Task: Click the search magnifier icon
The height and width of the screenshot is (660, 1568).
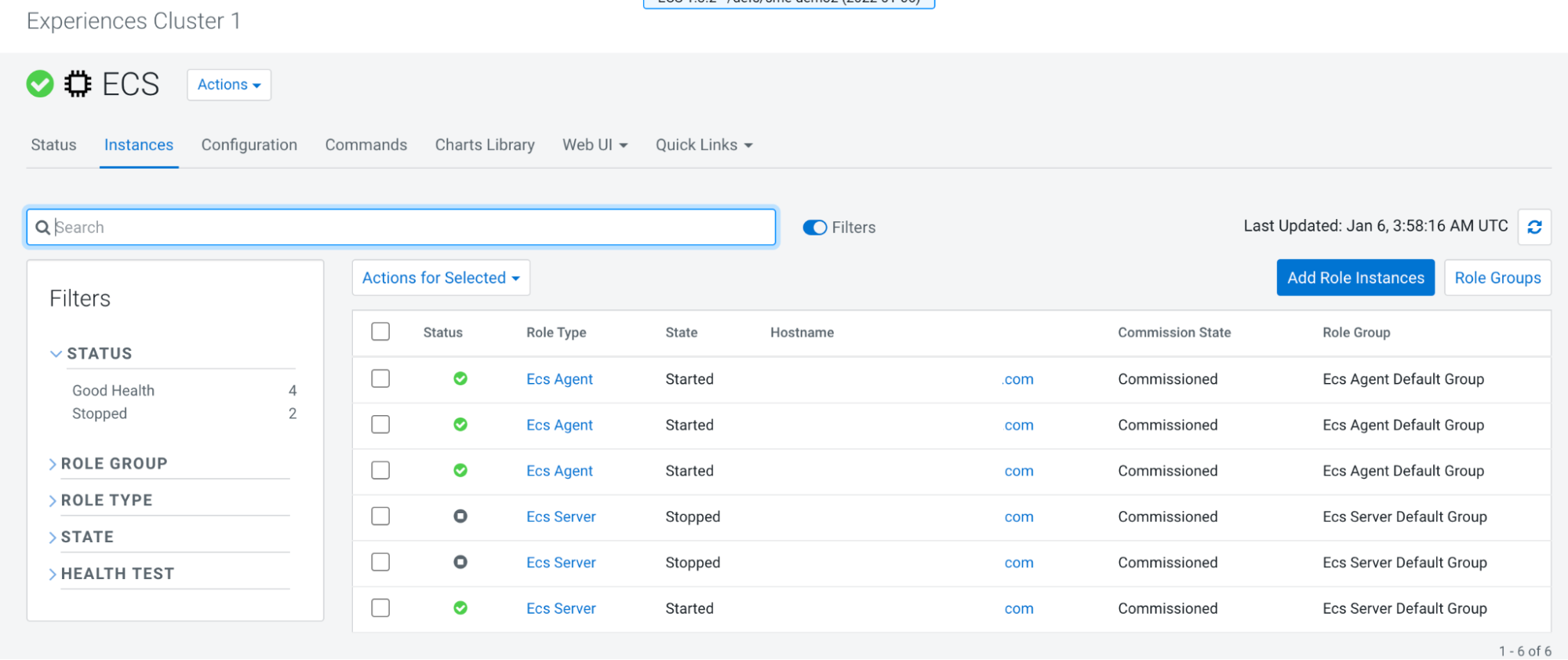Action: pyautogui.click(x=43, y=228)
